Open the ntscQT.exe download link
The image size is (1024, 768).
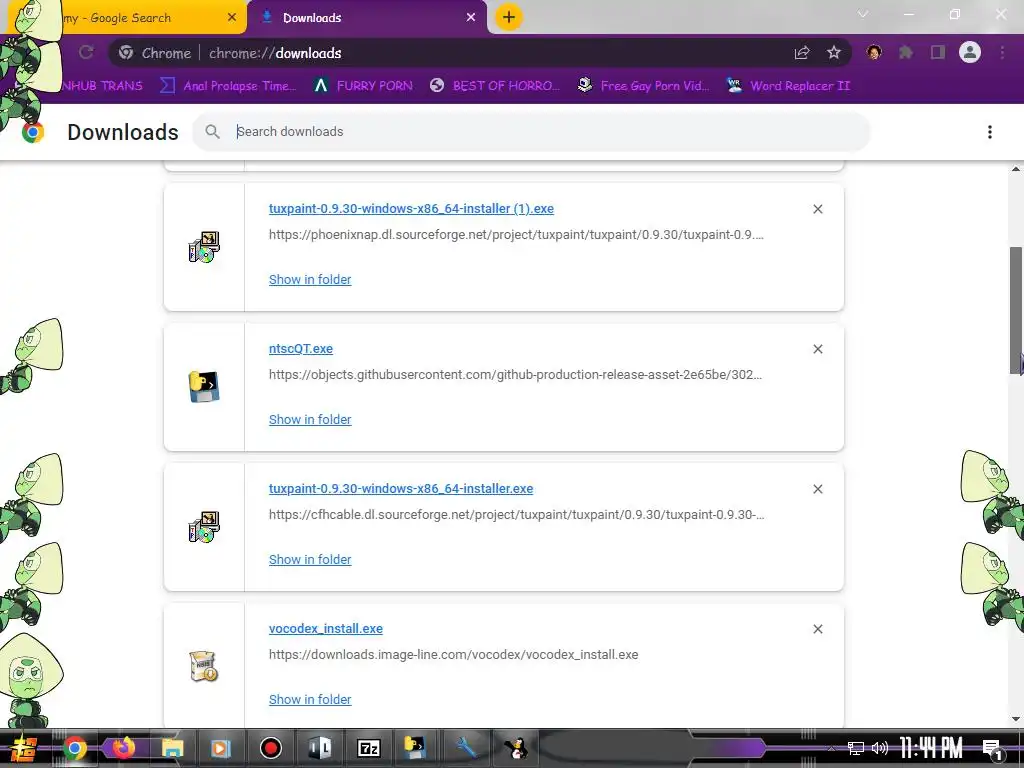pos(301,349)
